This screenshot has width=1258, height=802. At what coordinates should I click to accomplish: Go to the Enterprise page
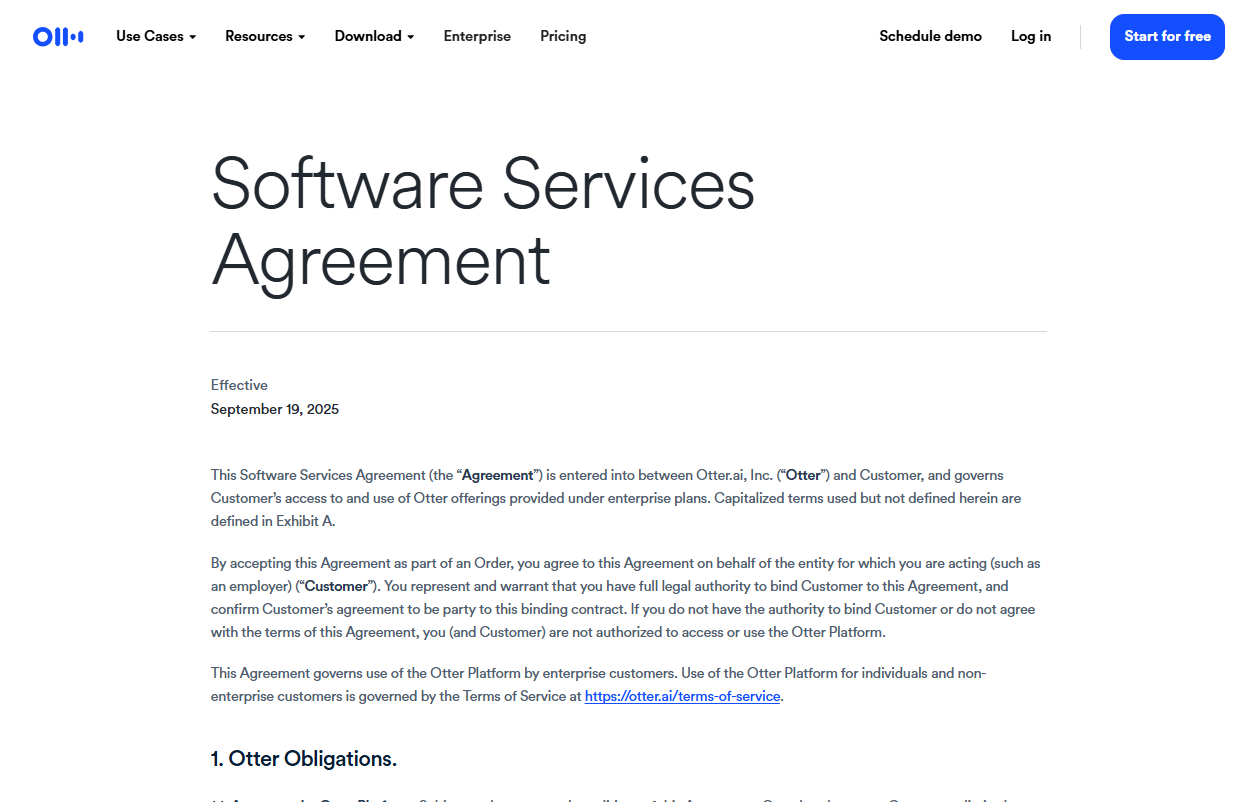pyautogui.click(x=477, y=36)
